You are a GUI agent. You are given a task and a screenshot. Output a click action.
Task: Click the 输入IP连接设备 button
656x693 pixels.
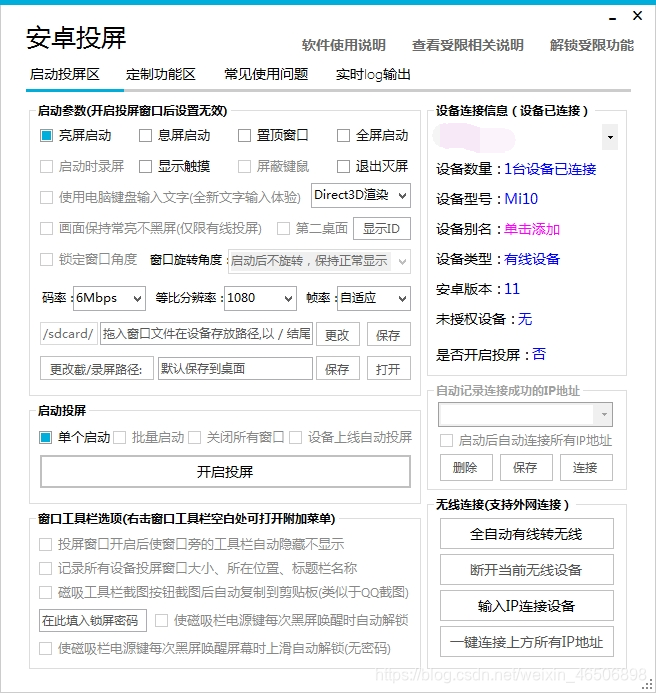click(x=526, y=606)
